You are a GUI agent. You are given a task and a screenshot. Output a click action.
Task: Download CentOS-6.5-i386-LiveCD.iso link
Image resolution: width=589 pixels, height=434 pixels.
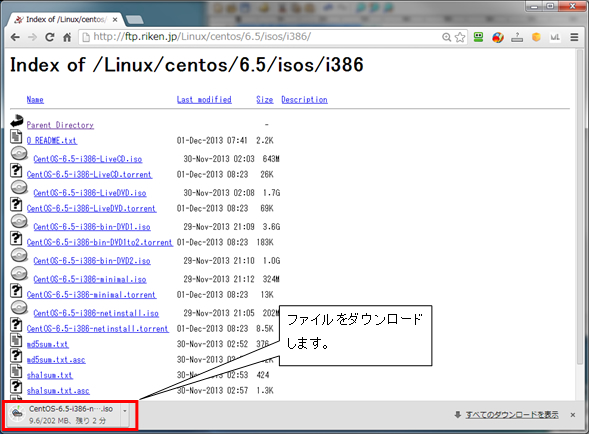[x=88, y=159]
